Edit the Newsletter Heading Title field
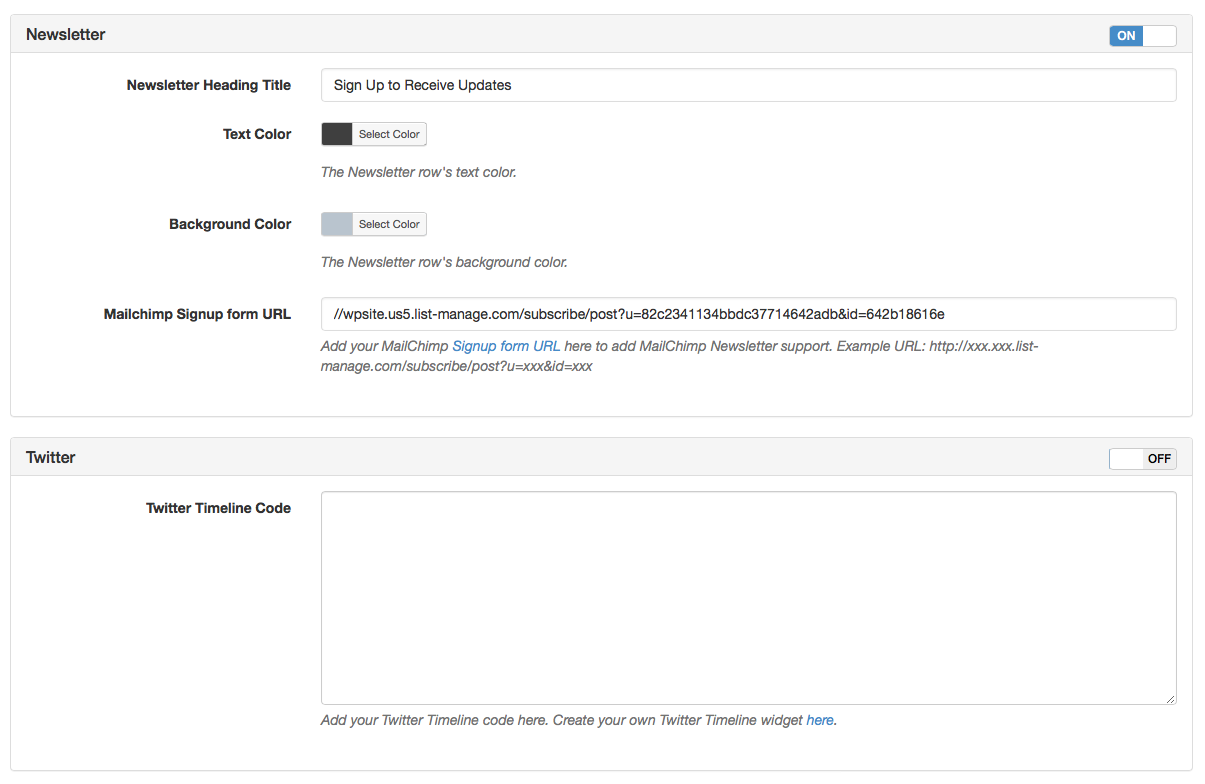Viewport: 1205px width, 784px height. 748,85
